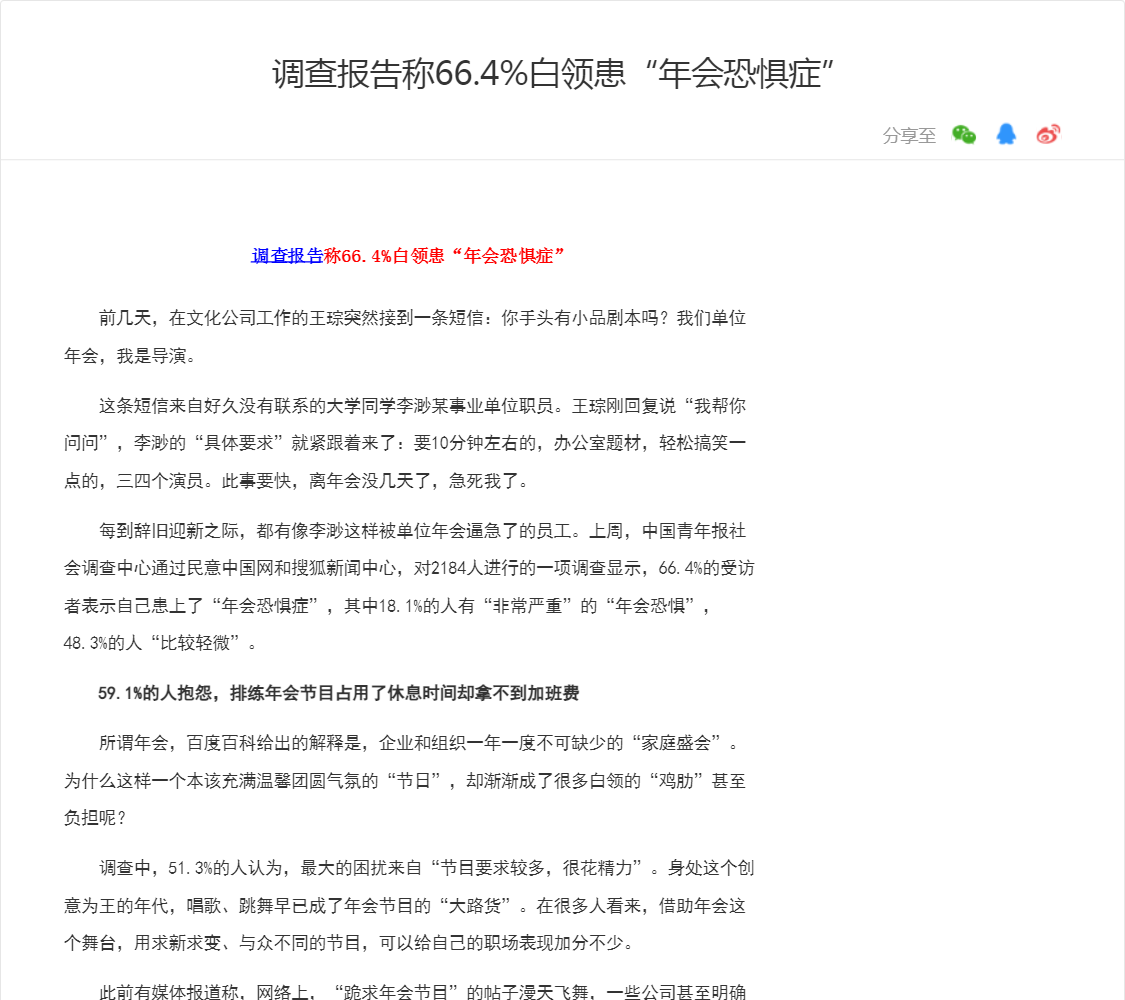This screenshot has width=1125, height=1000.
Task: Click the 分享至 label
Action: point(909,135)
